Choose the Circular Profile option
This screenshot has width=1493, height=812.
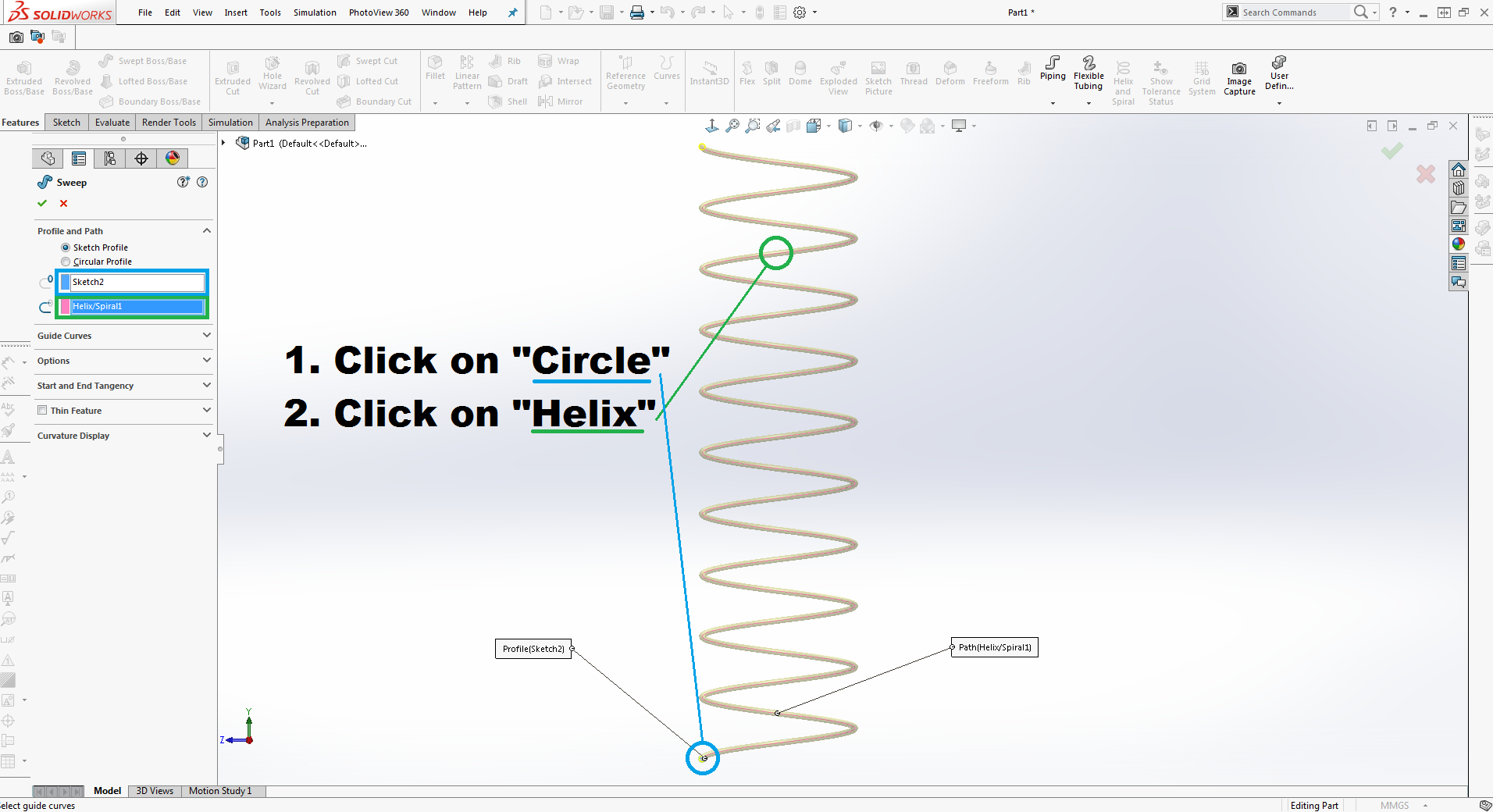coord(66,262)
